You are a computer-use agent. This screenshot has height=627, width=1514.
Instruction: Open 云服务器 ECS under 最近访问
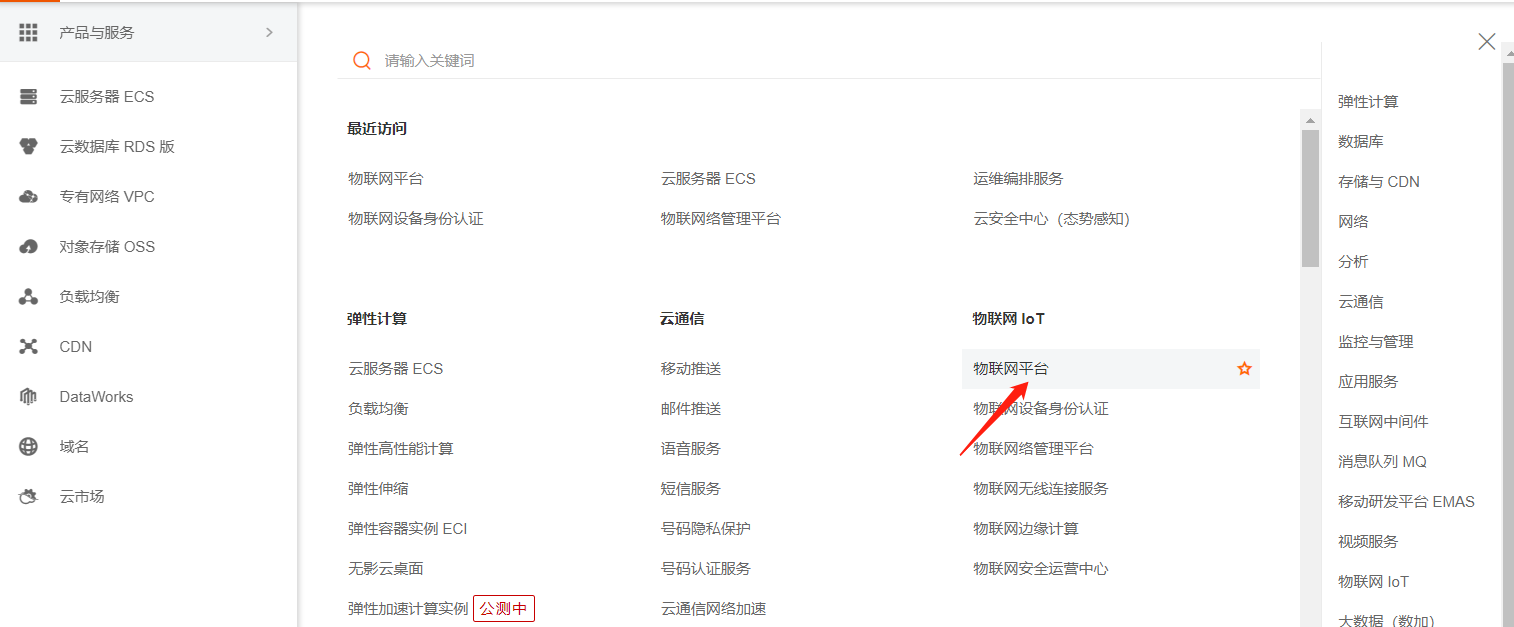(x=708, y=179)
